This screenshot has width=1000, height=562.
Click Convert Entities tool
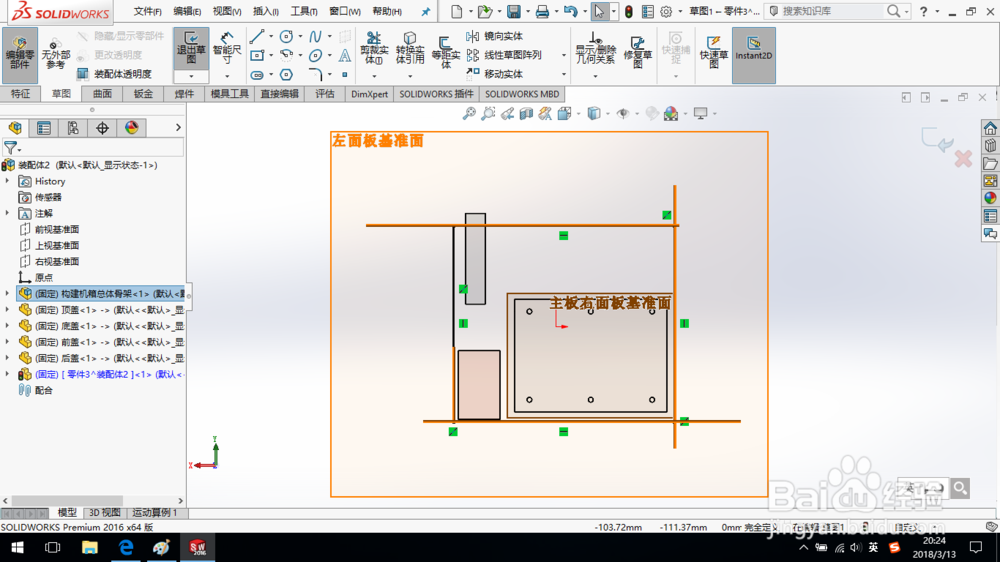pos(409,48)
